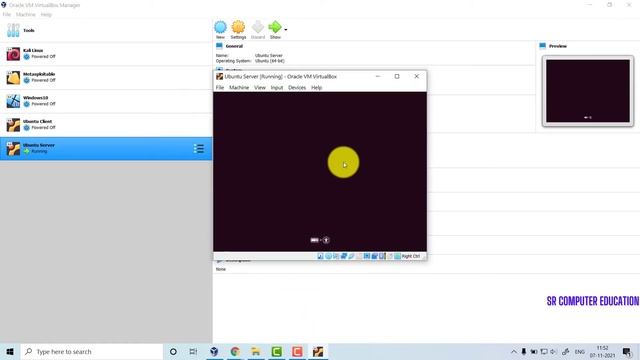Expand the hidden system tray icons chevron

pos(513,351)
